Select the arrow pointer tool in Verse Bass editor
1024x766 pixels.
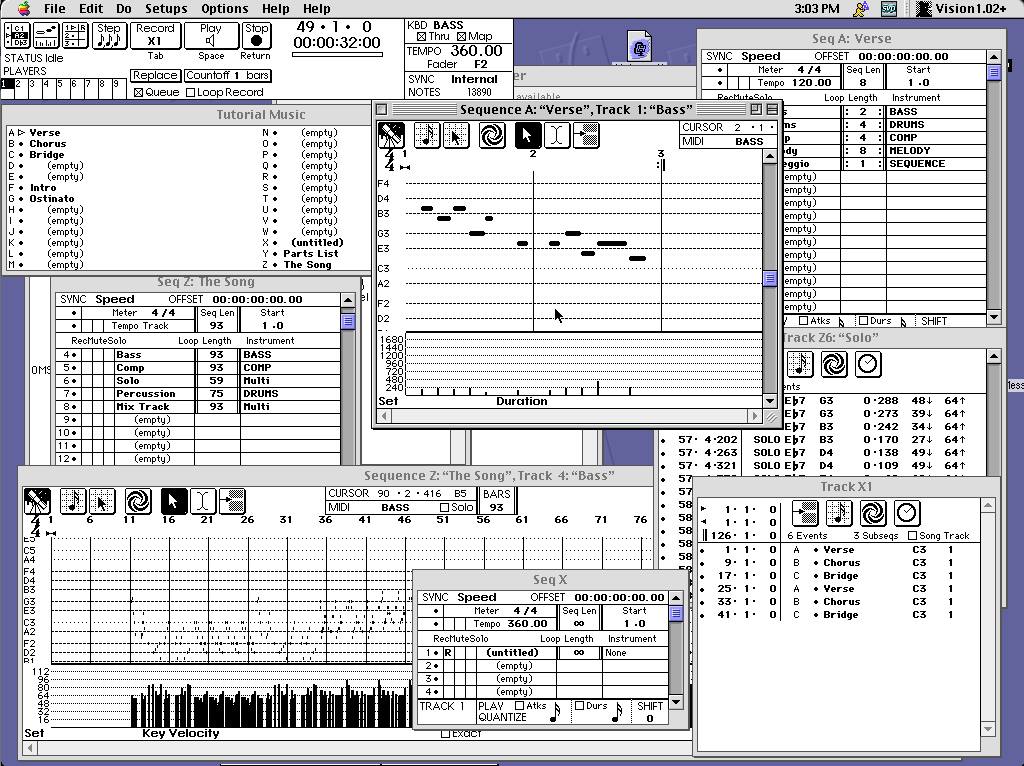point(528,135)
